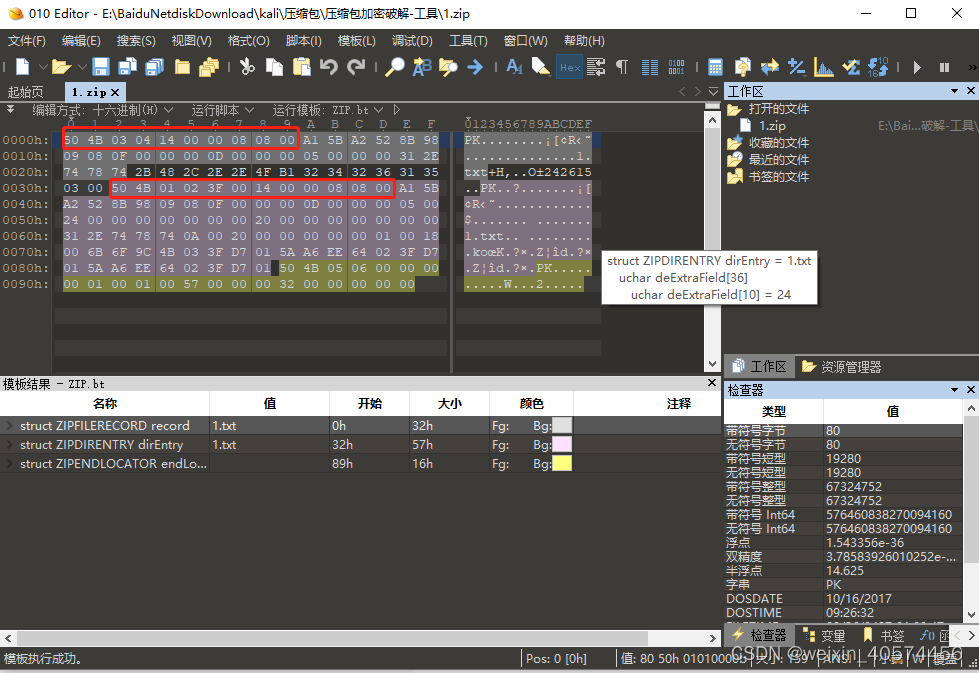The height and width of the screenshot is (673, 979).
Task: Expand struct ZIPDIRENTRY dirEntry row
Action: click(x=9, y=445)
